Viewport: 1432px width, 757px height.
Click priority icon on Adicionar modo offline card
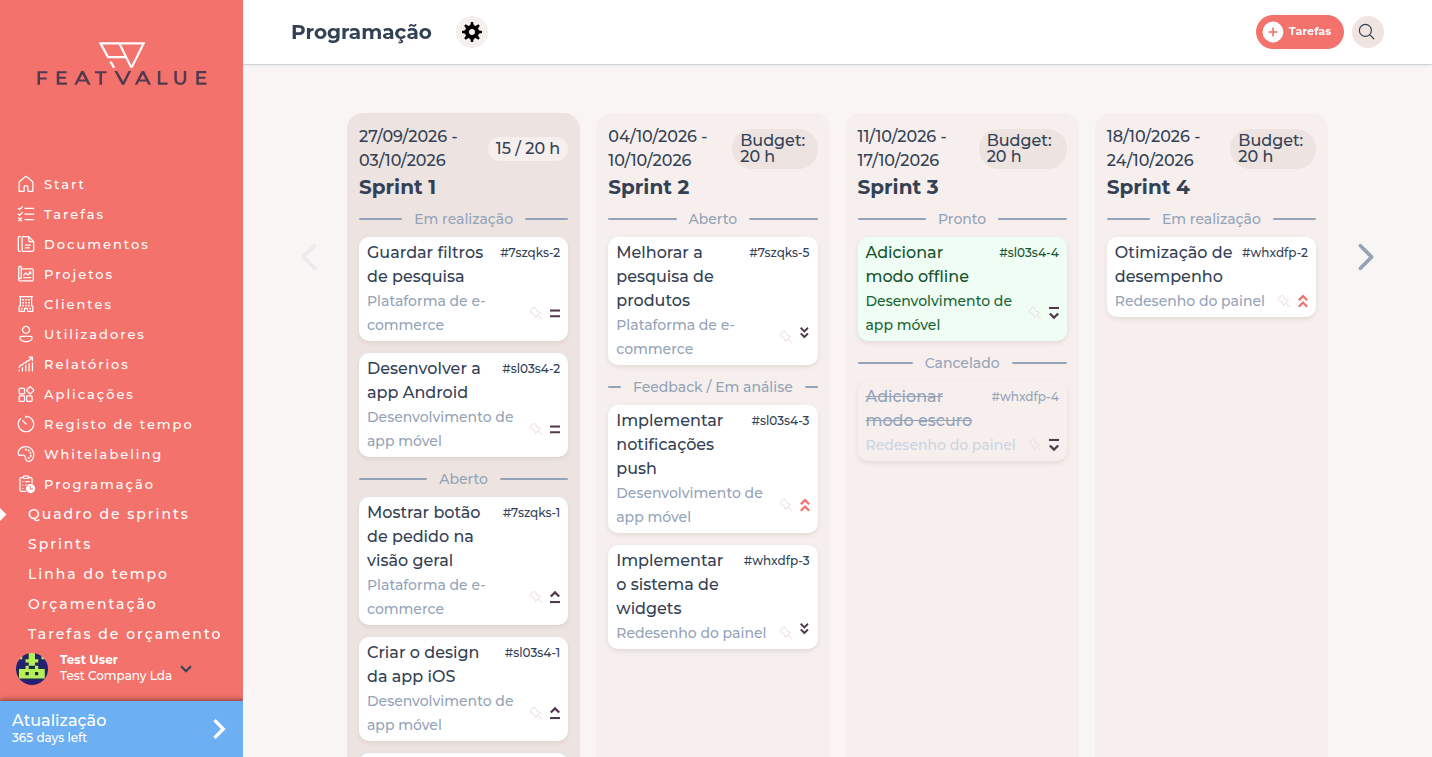click(1053, 313)
